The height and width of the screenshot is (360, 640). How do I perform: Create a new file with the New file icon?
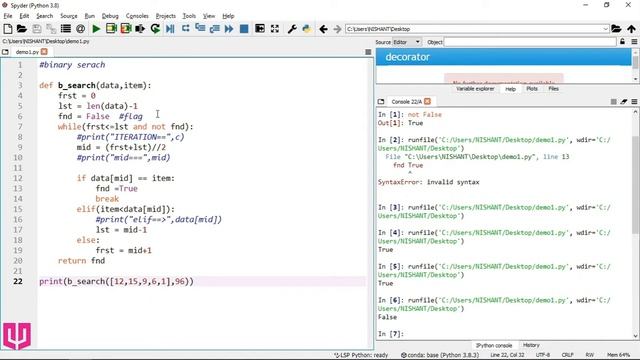point(7,29)
